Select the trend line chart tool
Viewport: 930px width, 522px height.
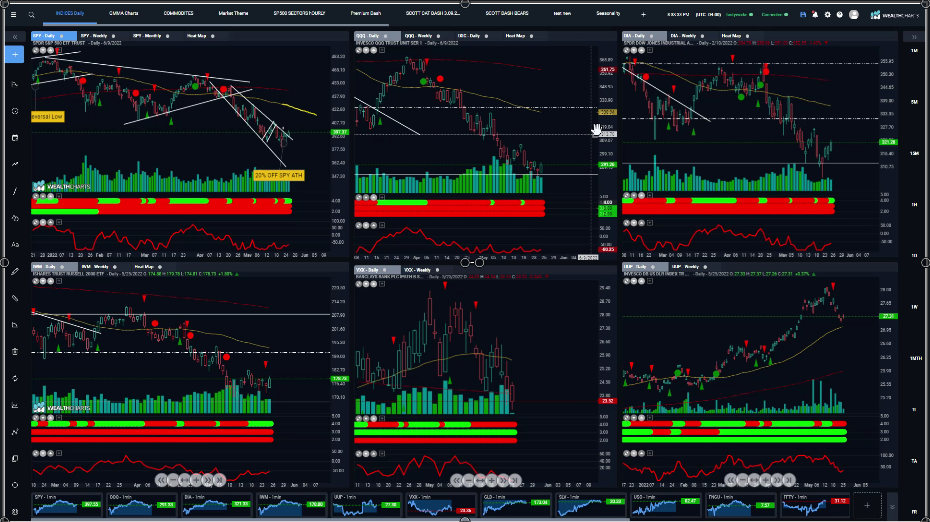click(x=15, y=164)
